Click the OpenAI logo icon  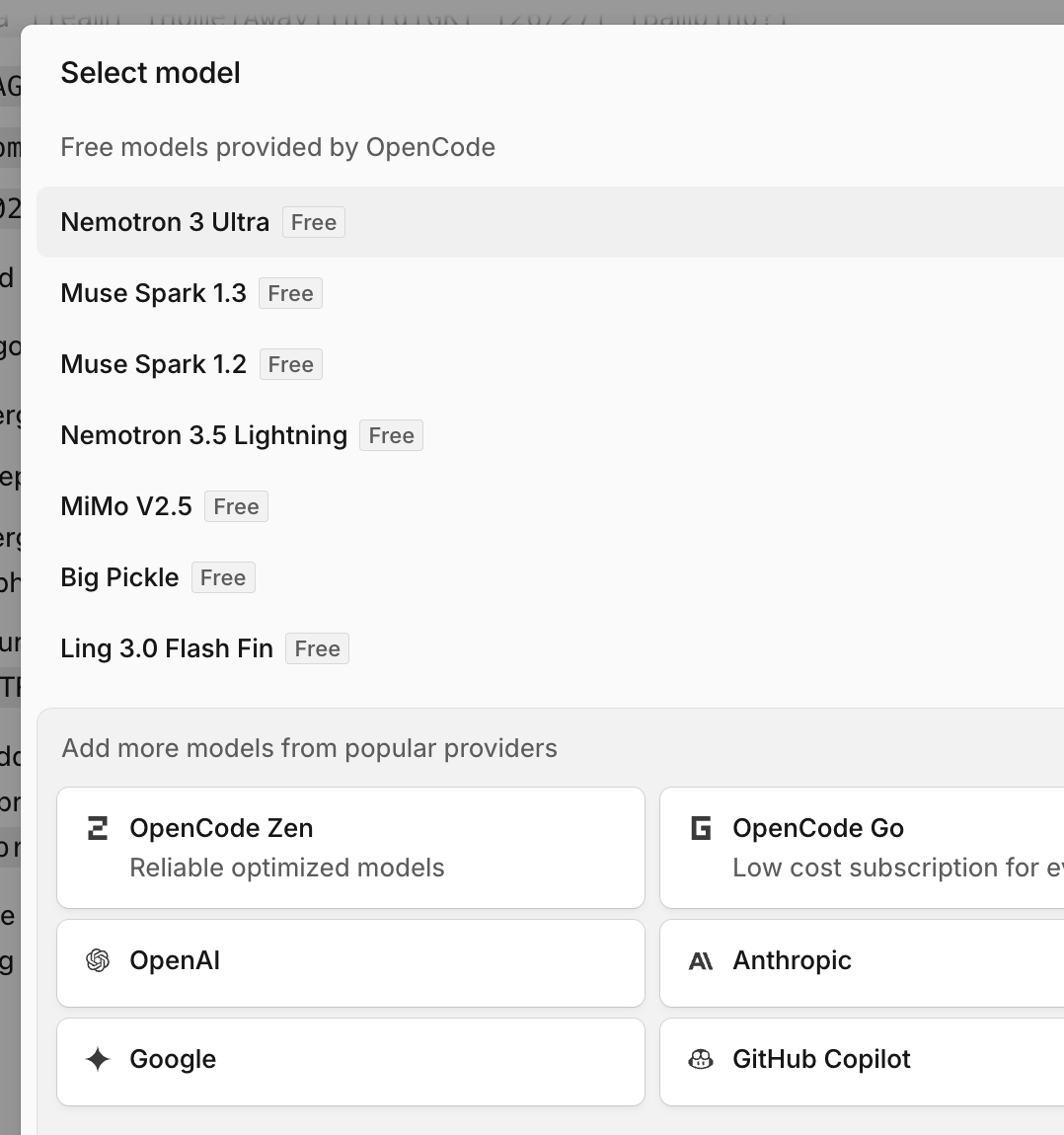[98, 960]
